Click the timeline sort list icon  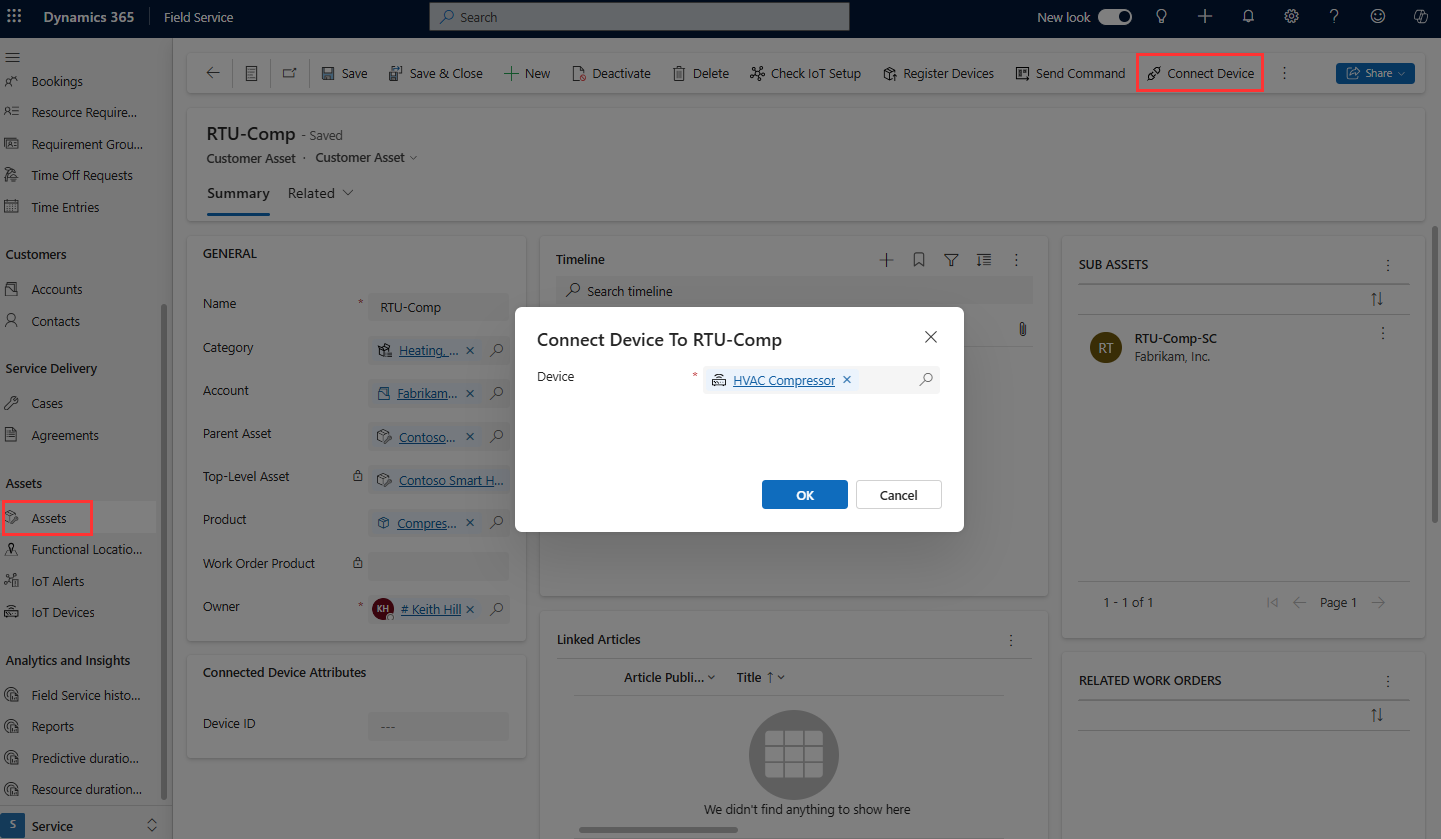coord(984,260)
